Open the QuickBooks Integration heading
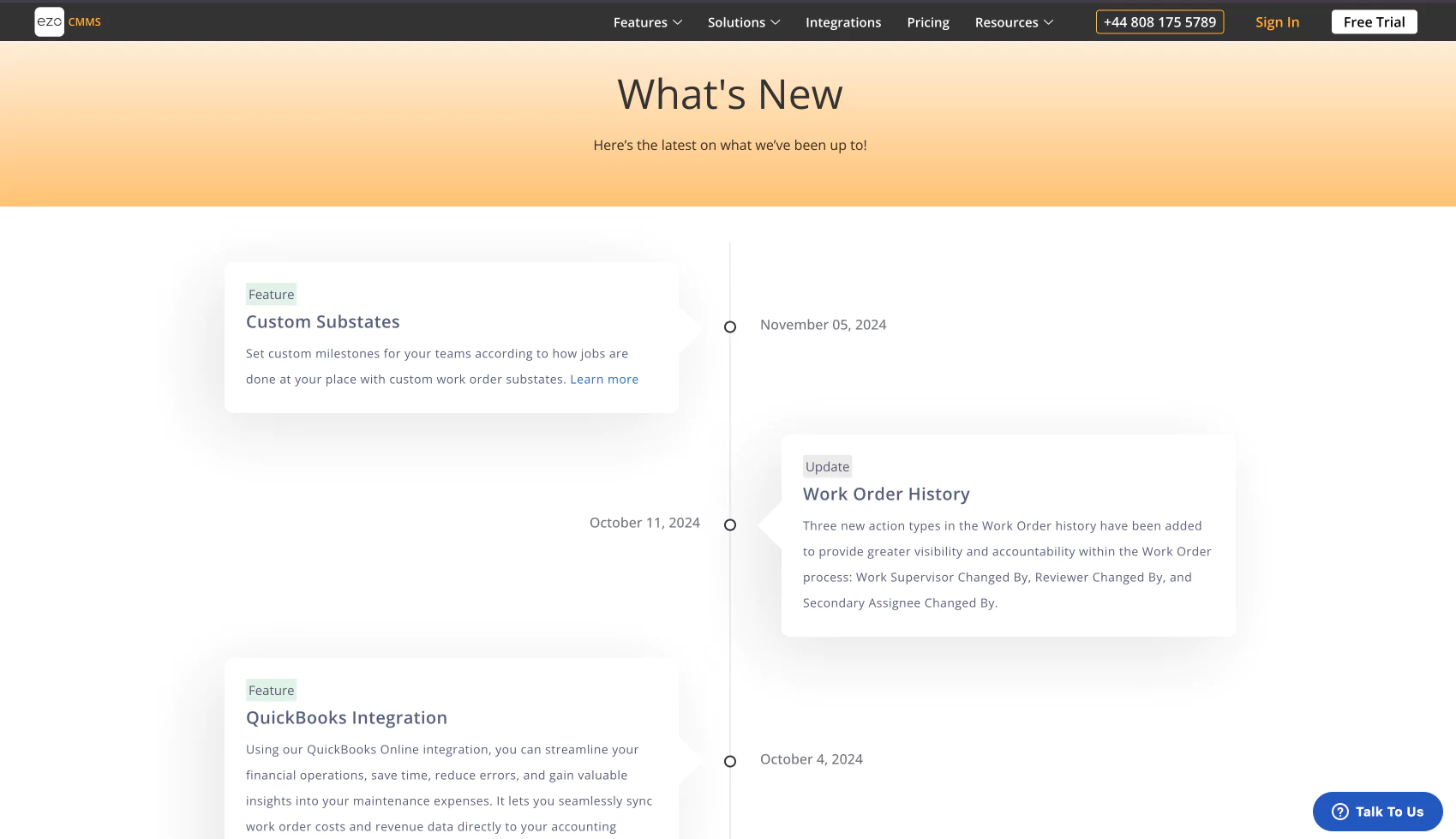 346,717
